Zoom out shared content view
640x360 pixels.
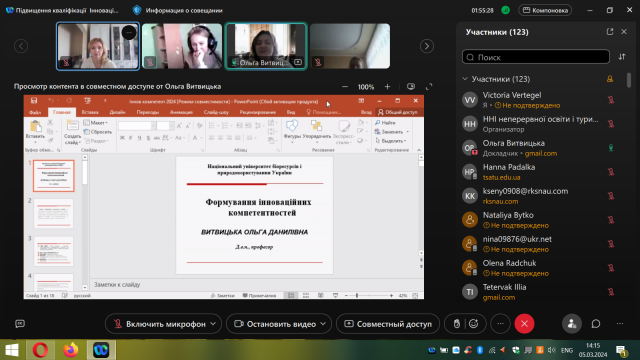point(345,87)
